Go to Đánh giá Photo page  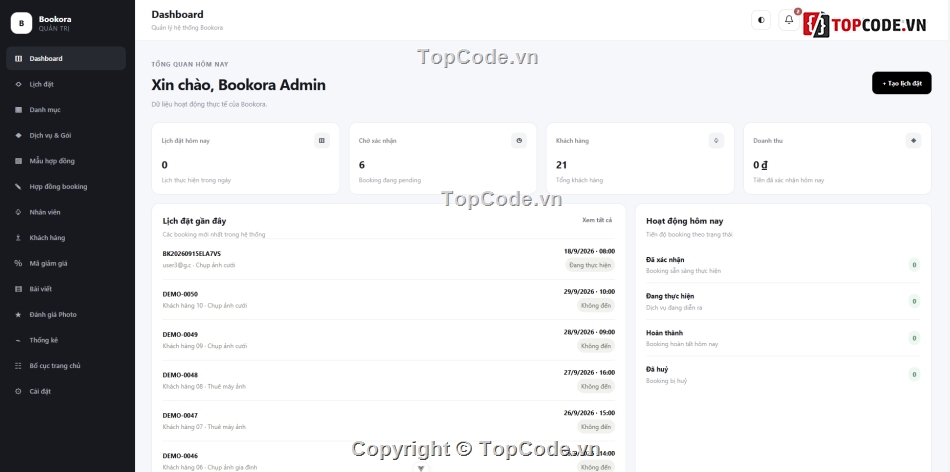(x=66, y=314)
